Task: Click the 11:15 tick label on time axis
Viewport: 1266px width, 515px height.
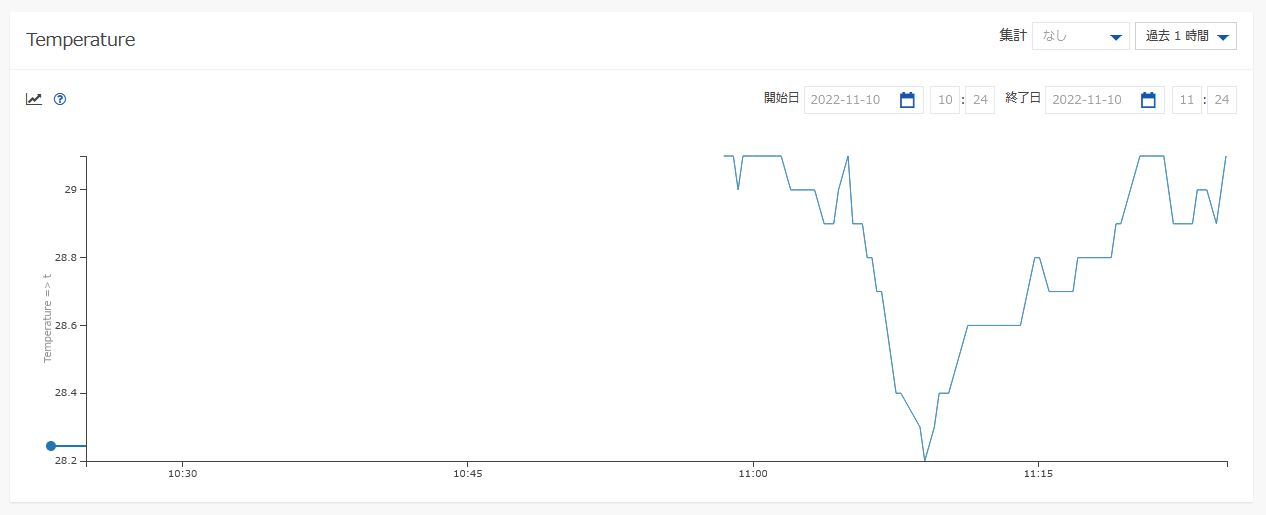Action: (1038, 475)
